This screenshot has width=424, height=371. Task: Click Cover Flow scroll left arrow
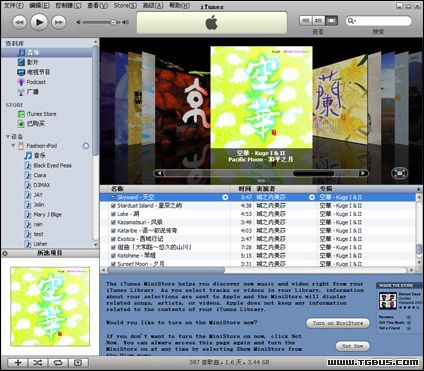tap(159, 173)
